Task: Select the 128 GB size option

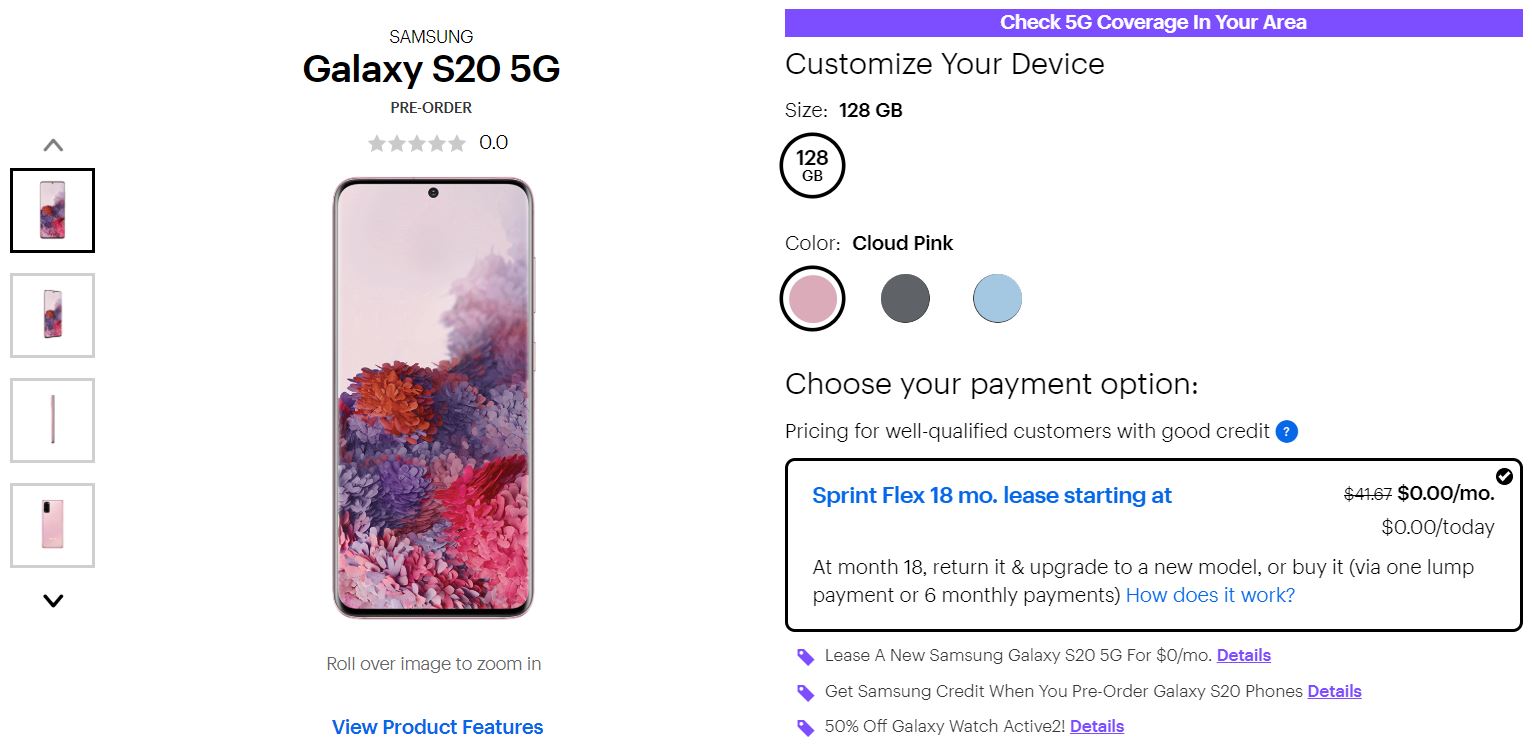Action: (x=812, y=166)
